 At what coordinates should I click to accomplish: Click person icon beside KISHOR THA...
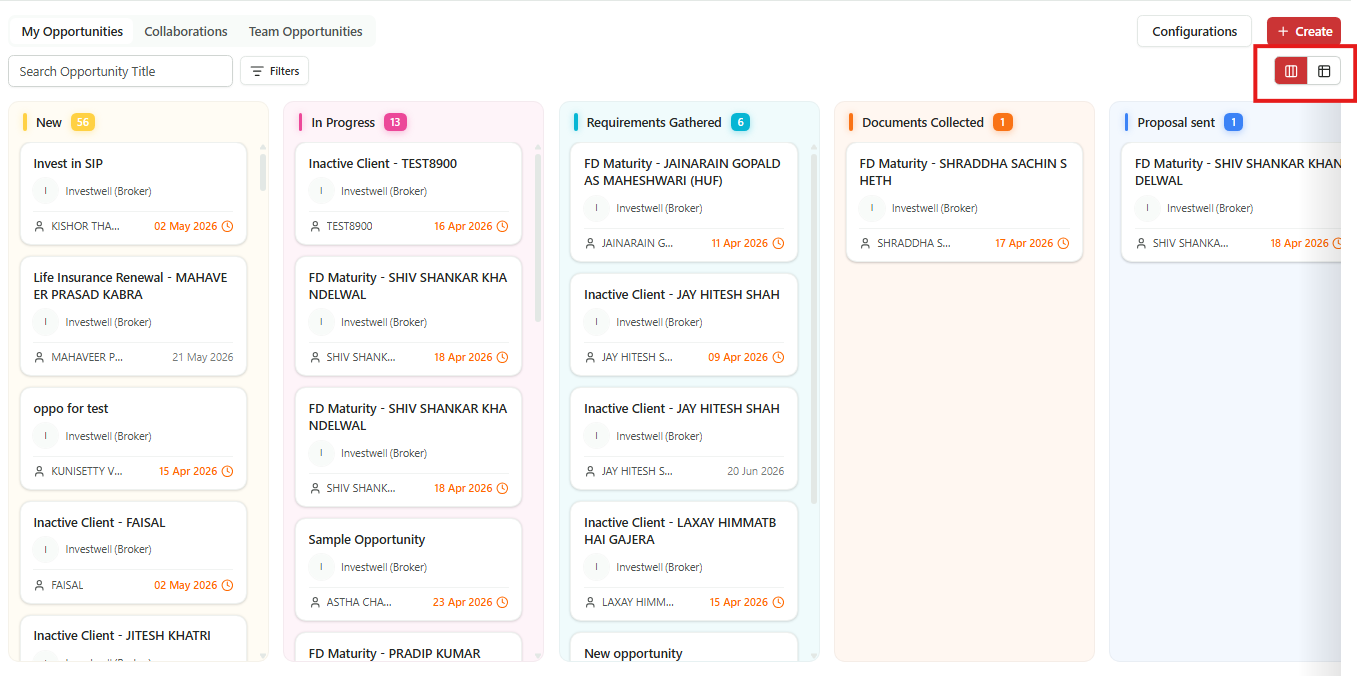pyautogui.click(x=40, y=226)
